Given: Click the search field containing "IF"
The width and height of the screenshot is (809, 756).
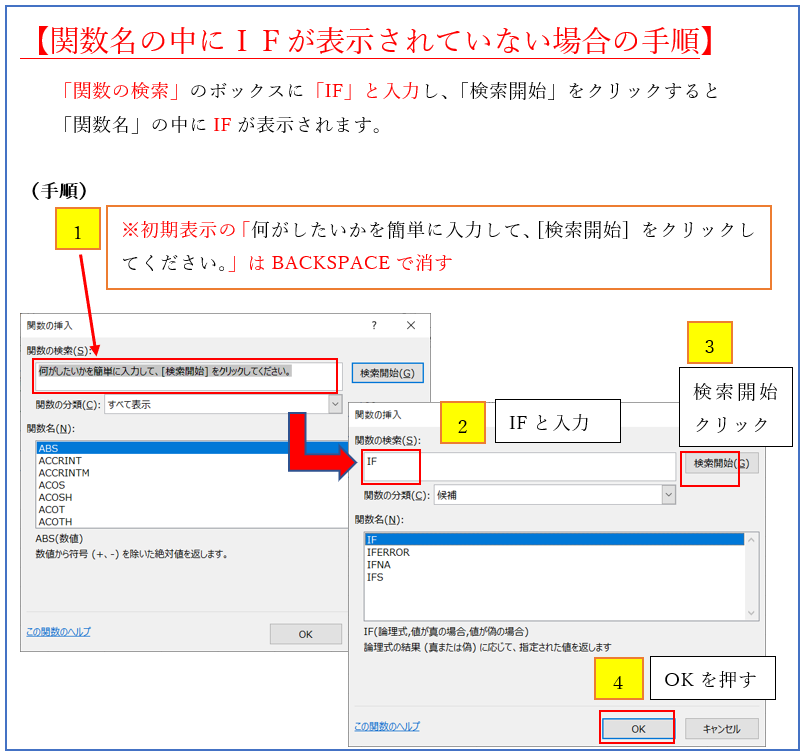Looking at the screenshot, I should 520,464.
